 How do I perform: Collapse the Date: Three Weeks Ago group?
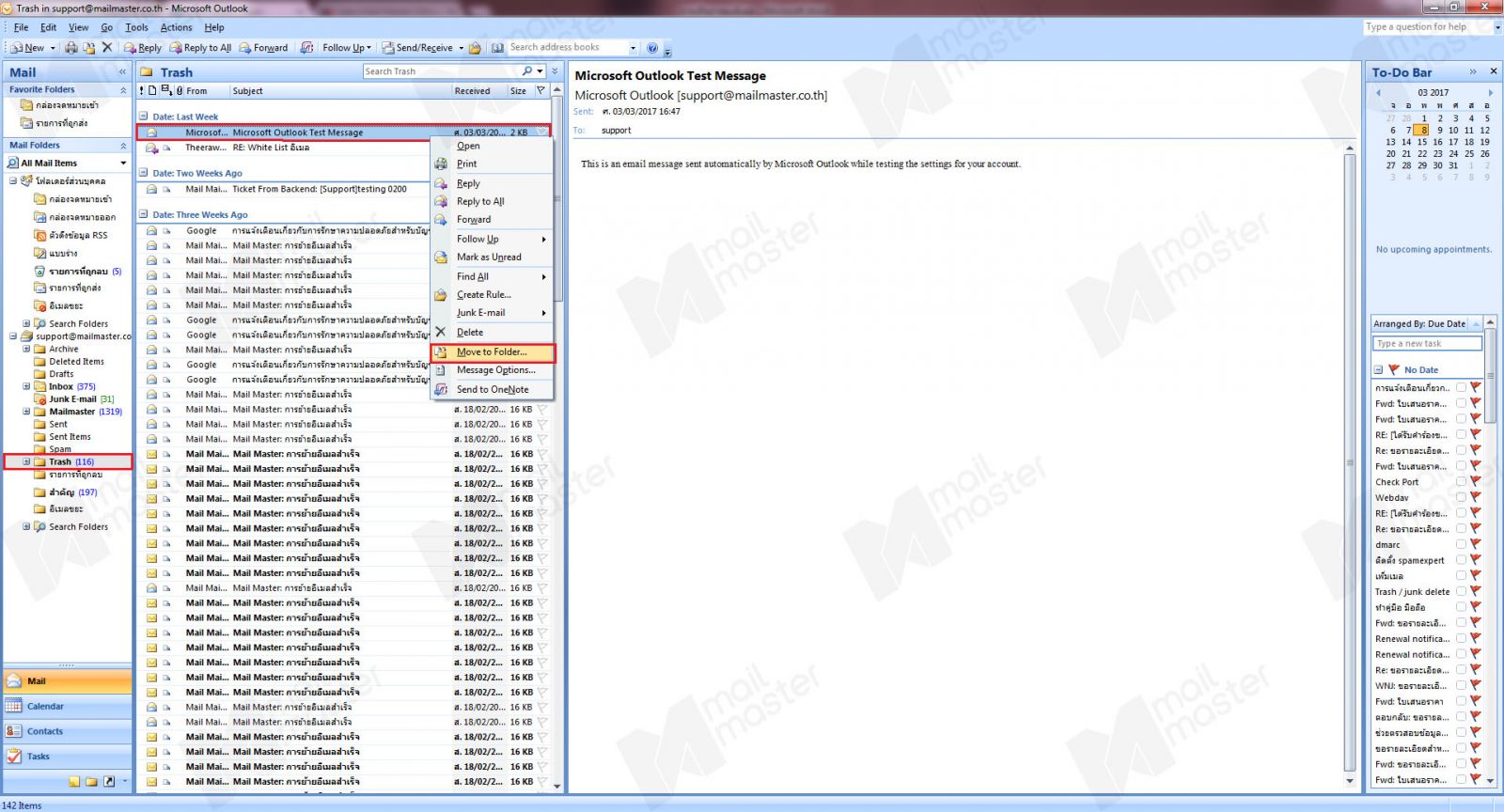[x=144, y=214]
